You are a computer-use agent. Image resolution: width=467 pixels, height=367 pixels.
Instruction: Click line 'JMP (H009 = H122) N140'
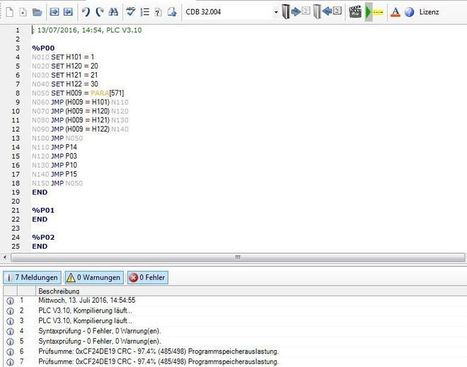coord(80,129)
